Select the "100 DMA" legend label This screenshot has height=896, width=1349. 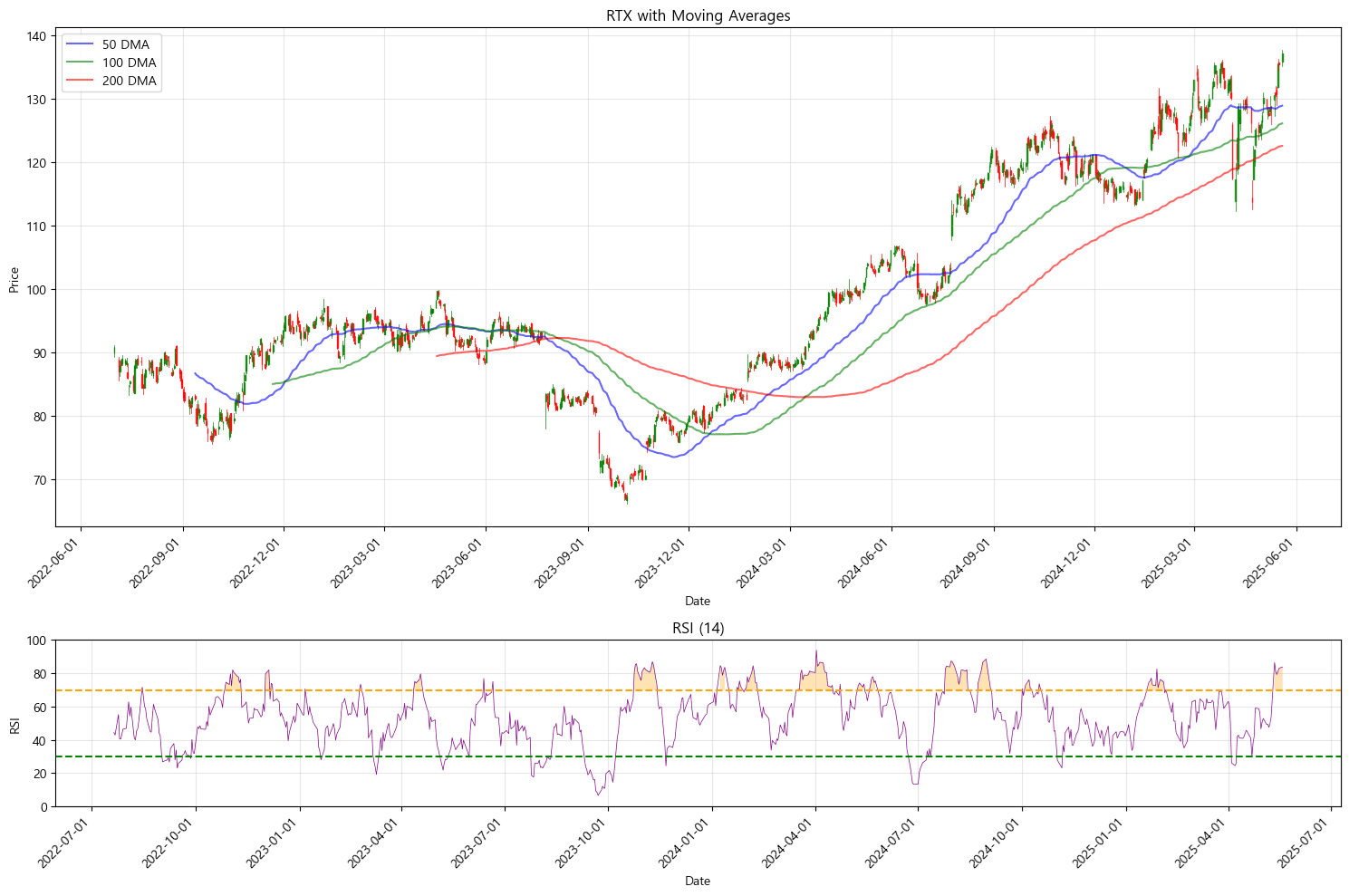(130, 63)
